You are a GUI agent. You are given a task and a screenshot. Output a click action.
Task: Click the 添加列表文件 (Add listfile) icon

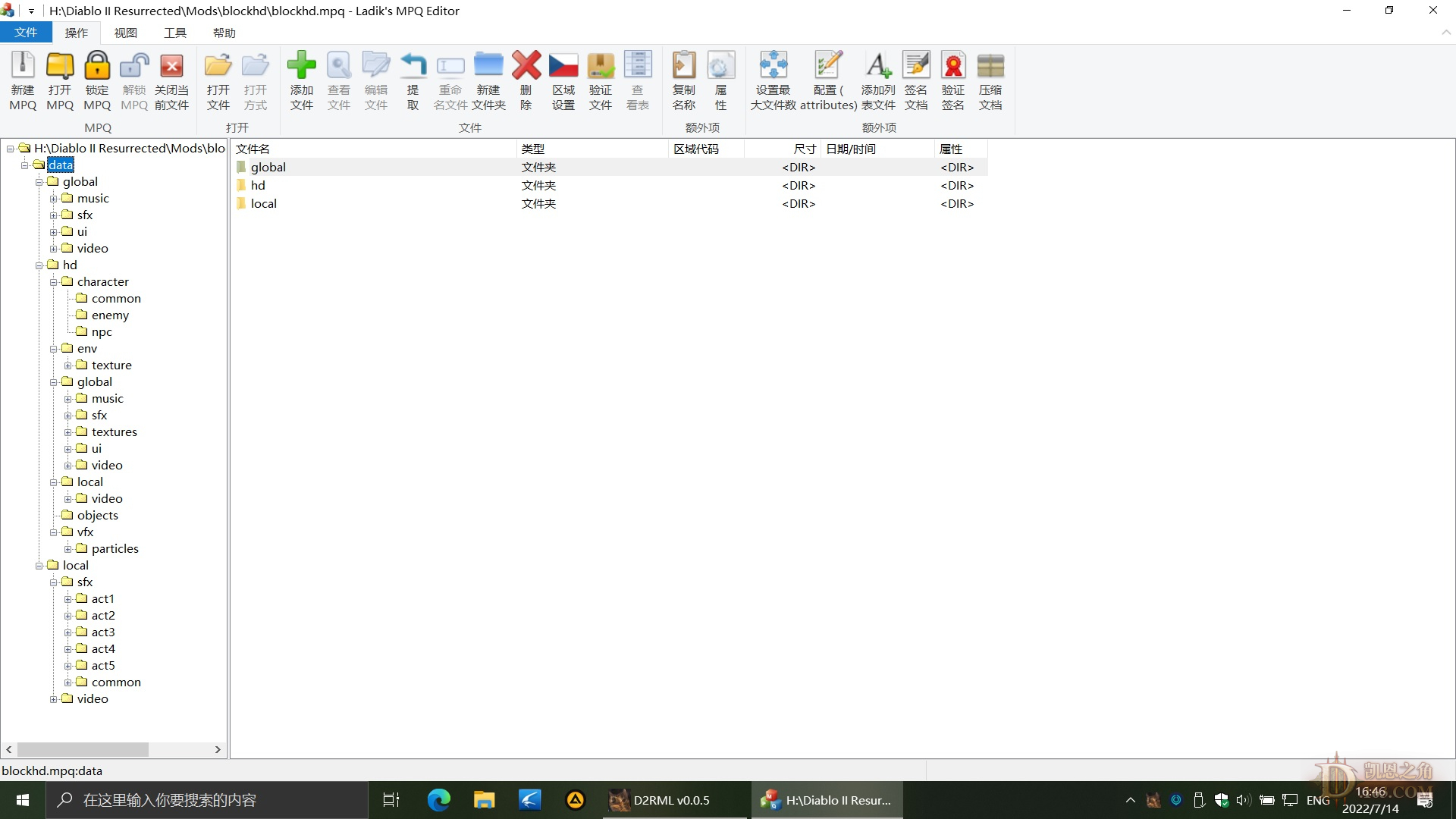(878, 65)
